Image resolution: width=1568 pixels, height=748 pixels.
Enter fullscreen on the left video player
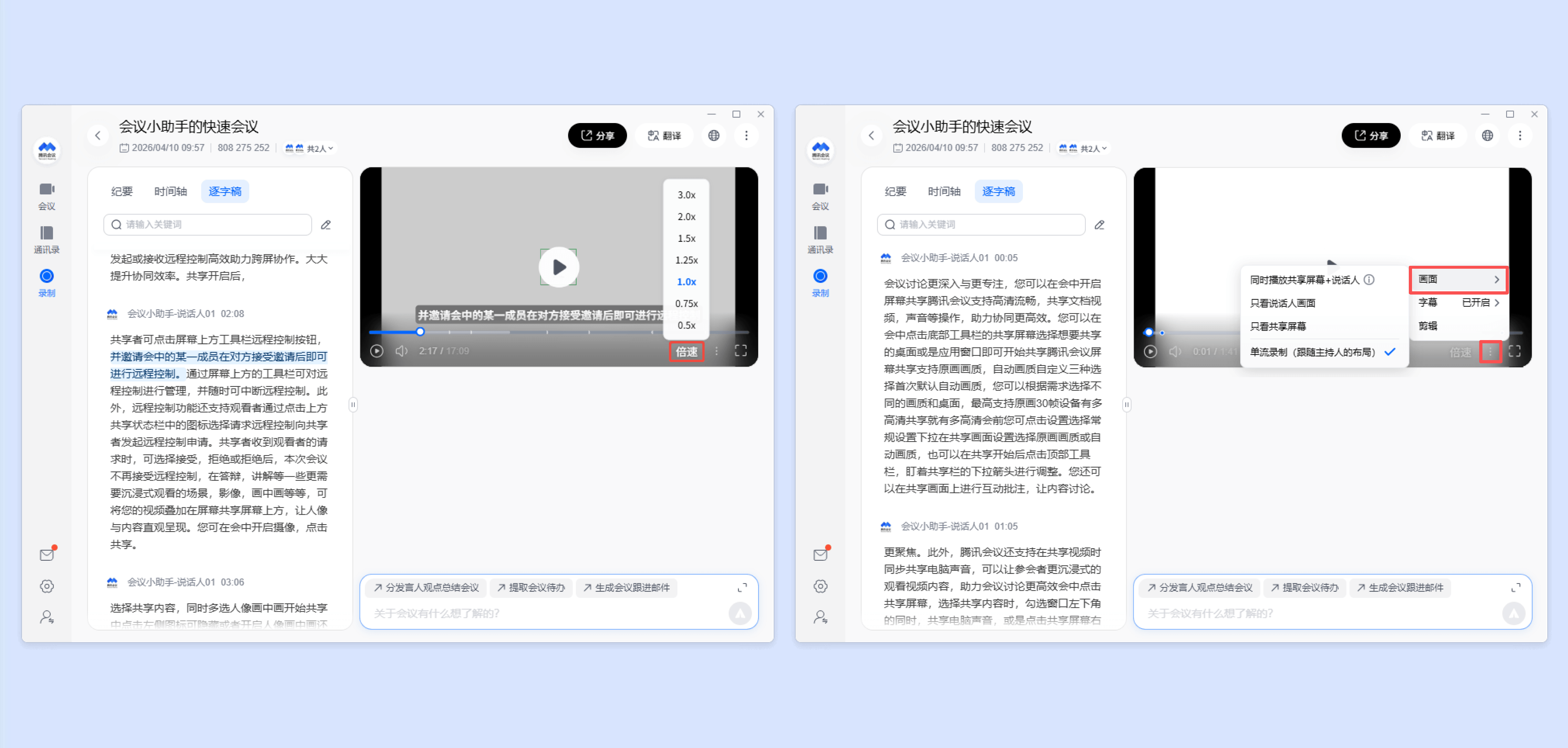click(740, 351)
